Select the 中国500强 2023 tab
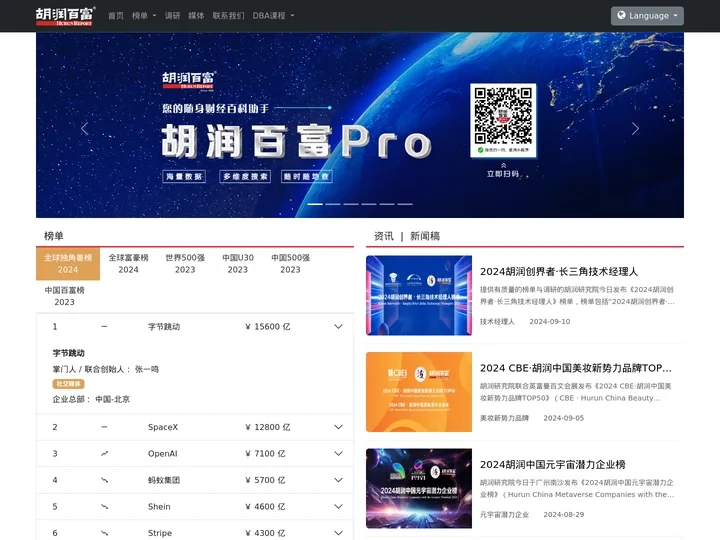 pos(290,264)
